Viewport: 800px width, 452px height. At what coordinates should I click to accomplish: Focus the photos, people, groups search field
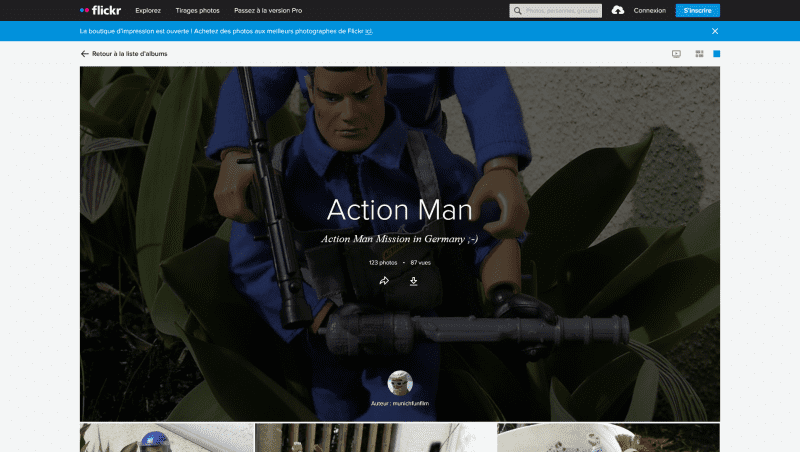tap(562, 11)
